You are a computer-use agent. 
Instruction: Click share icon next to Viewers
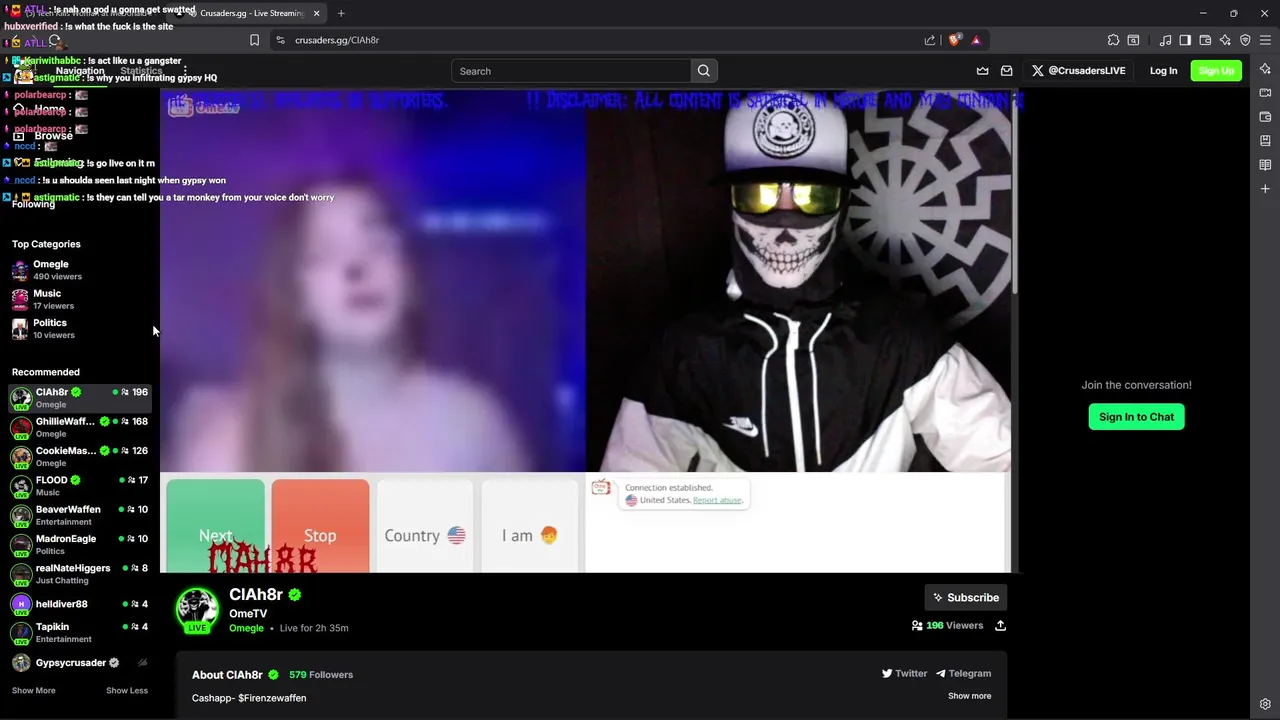click(1000, 626)
